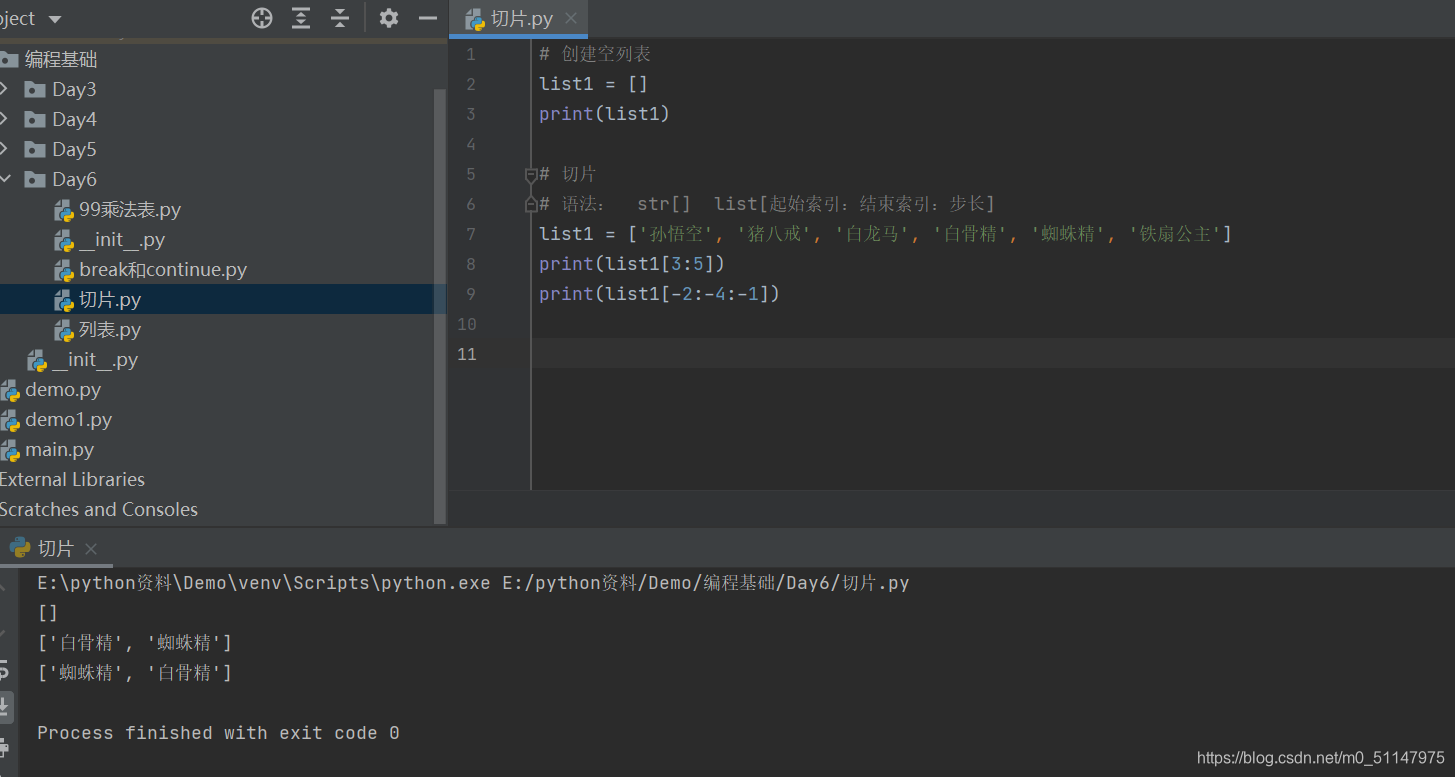Click the scroll-to-end icon in run toolbar
The image size is (1455, 777).
[4, 707]
